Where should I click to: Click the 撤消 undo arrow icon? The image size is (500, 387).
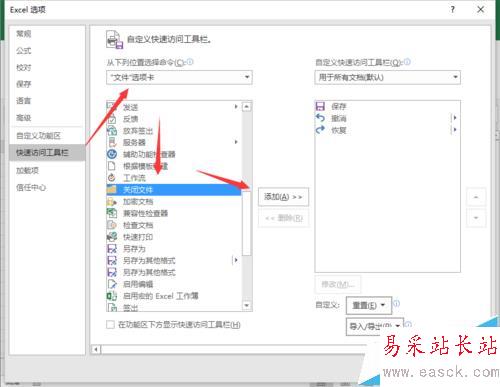point(320,118)
